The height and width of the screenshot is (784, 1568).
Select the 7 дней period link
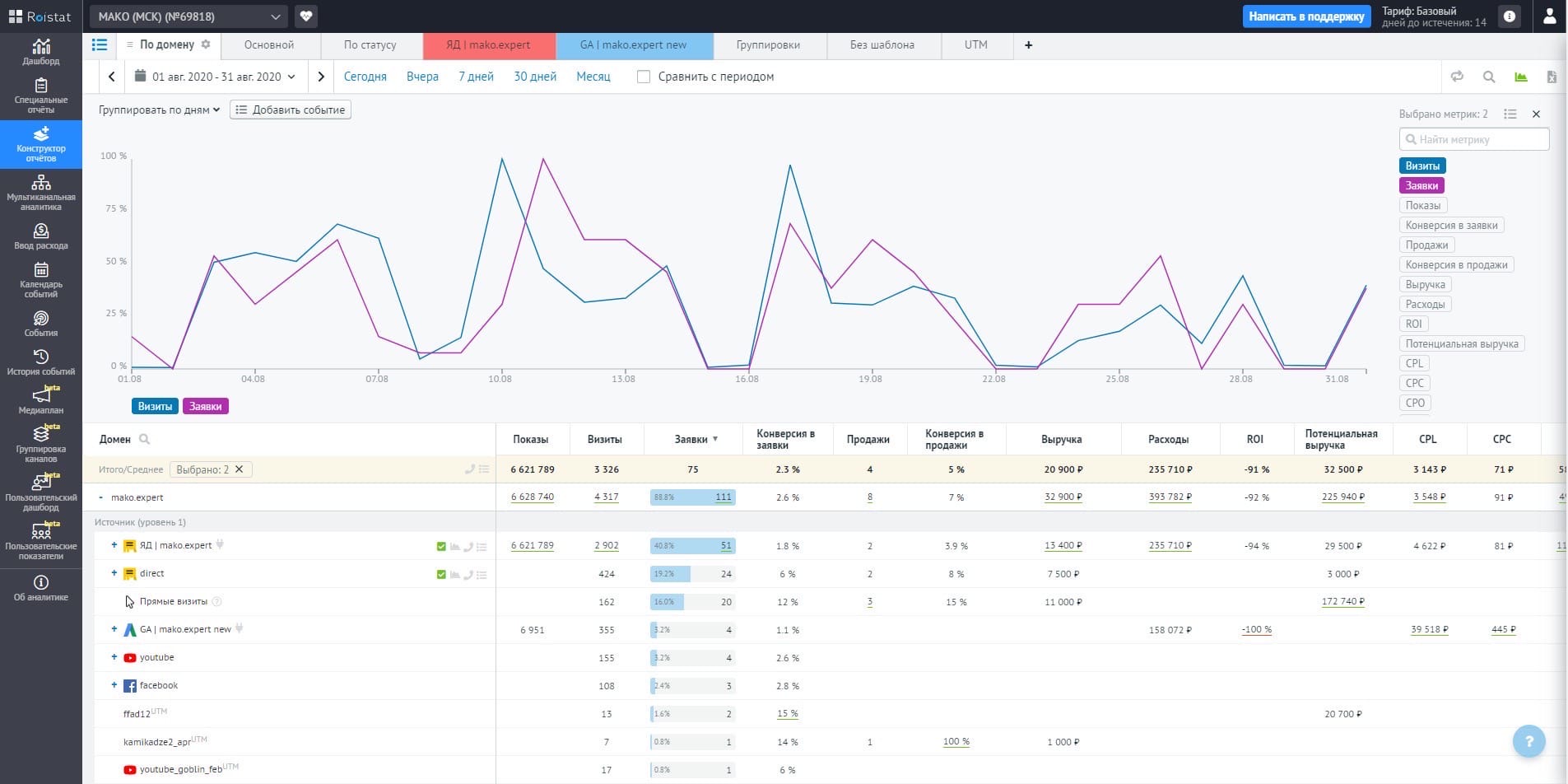click(476, 77)
